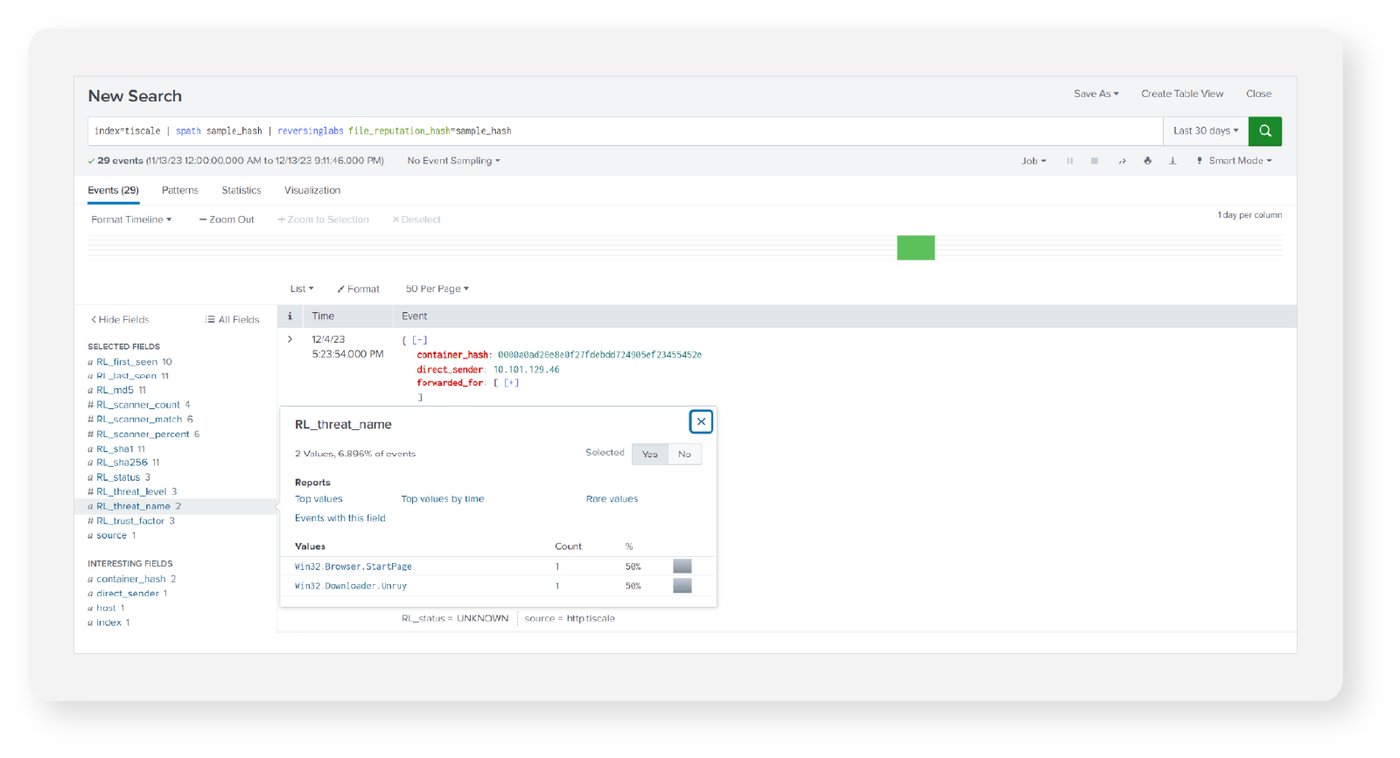
Task: Close the RL_threat_name popup
Action: tap(701, 422)
